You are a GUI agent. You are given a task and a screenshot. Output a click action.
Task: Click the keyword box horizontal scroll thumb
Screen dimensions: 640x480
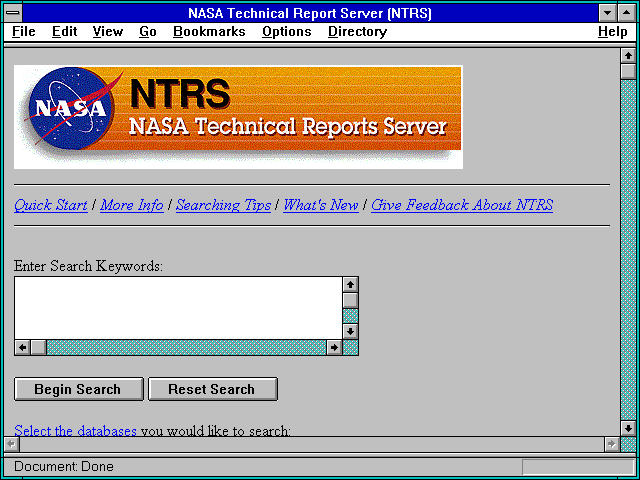click(38, 347)
